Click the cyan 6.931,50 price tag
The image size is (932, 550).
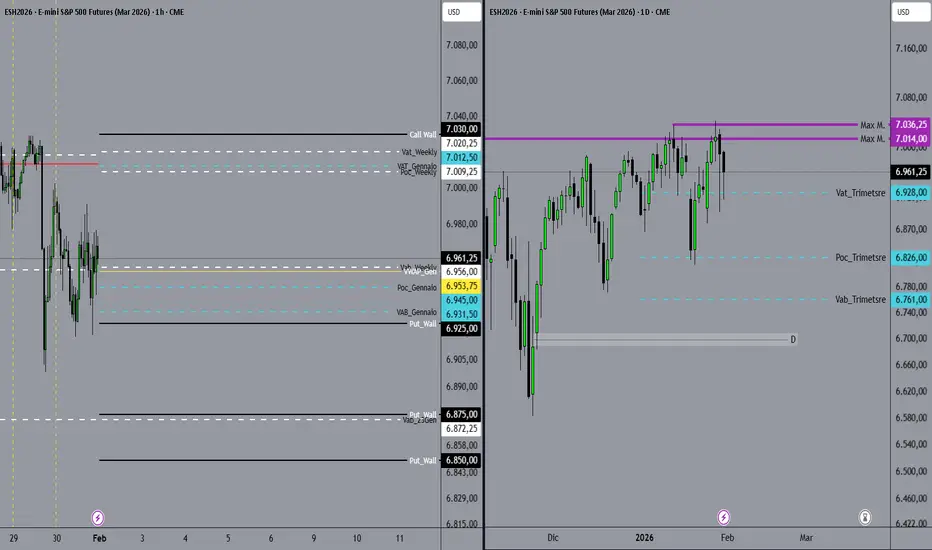tap(461, 315)
